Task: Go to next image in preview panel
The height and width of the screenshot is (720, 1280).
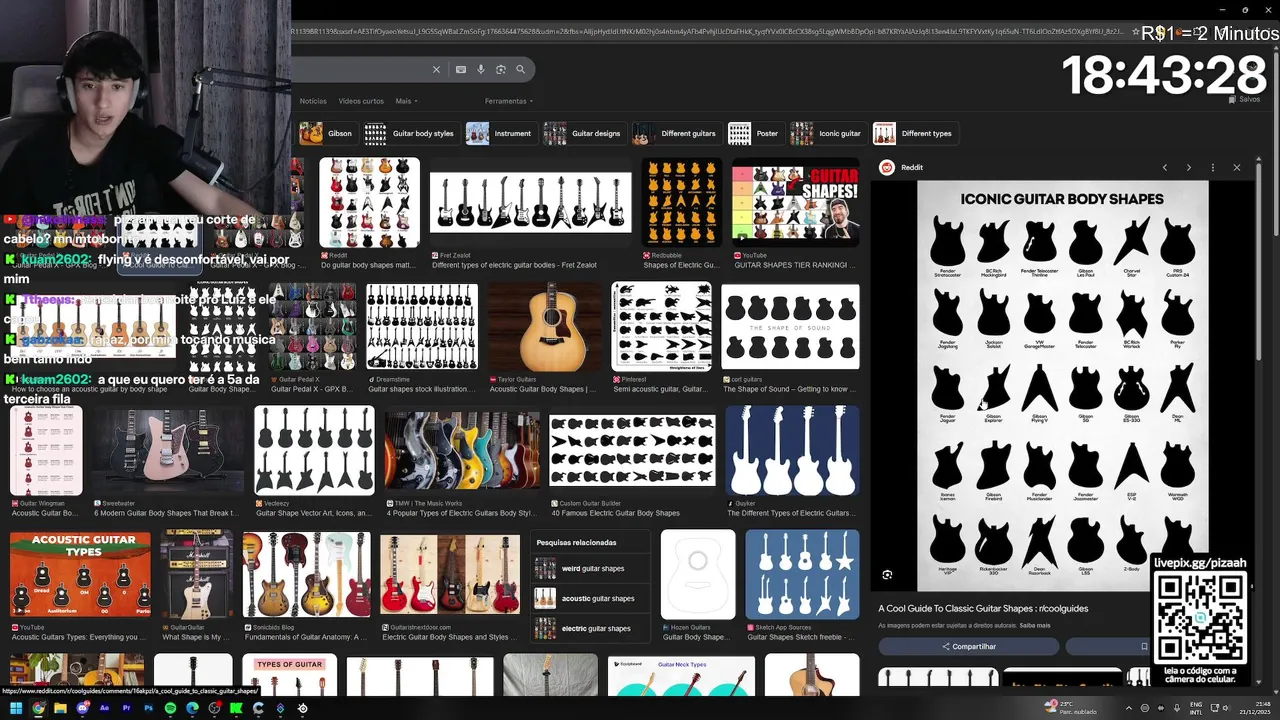Action: click(x=1188, y=167)
